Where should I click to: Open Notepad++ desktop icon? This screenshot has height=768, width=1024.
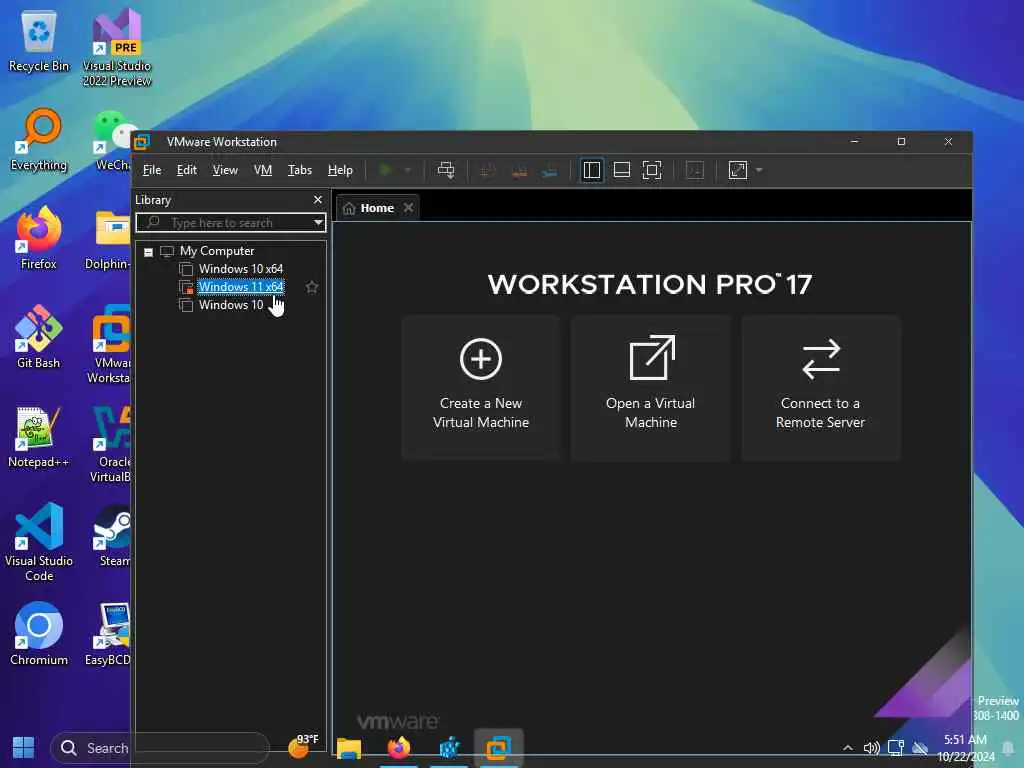point(39,436)
